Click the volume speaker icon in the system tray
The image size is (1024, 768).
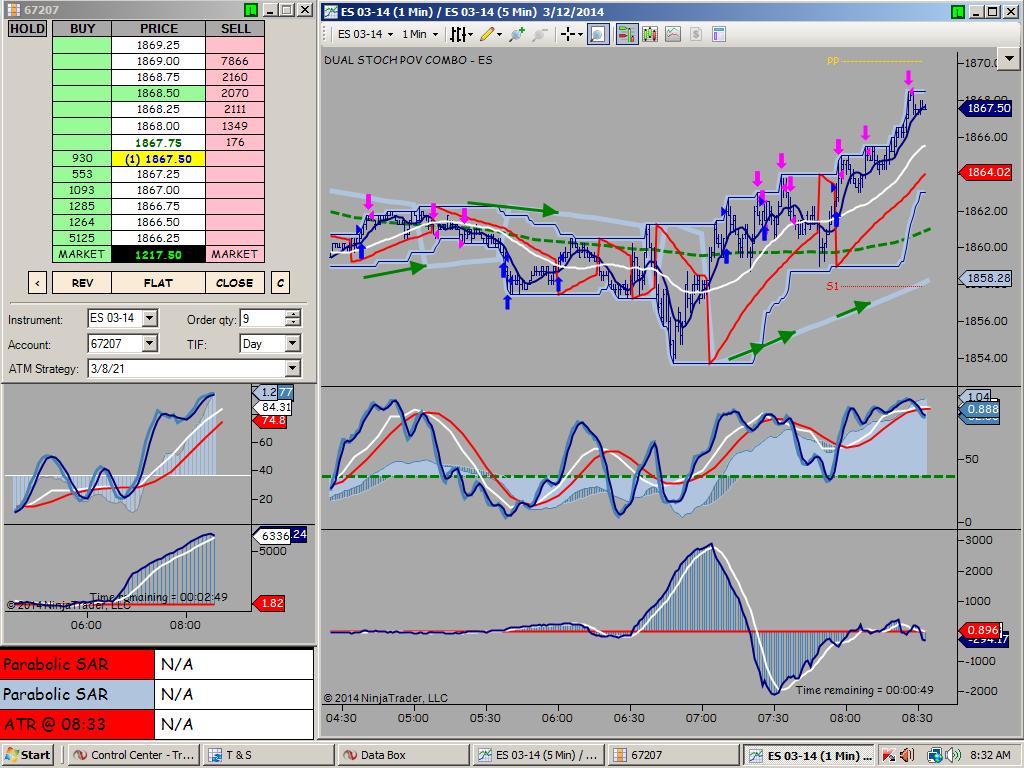954,755
